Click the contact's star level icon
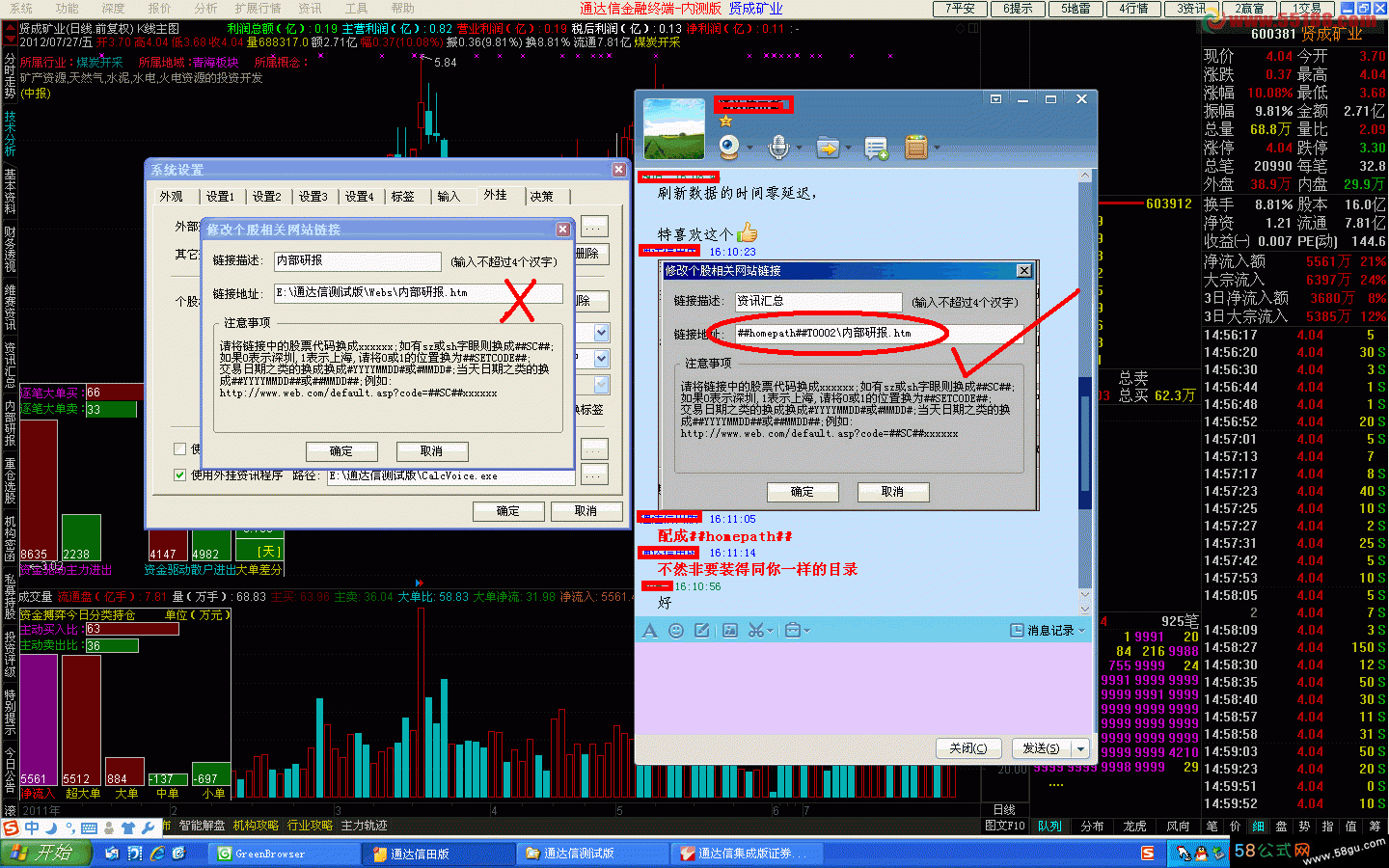Viewport: 1389px width, 868px height. tap(725, 121)
